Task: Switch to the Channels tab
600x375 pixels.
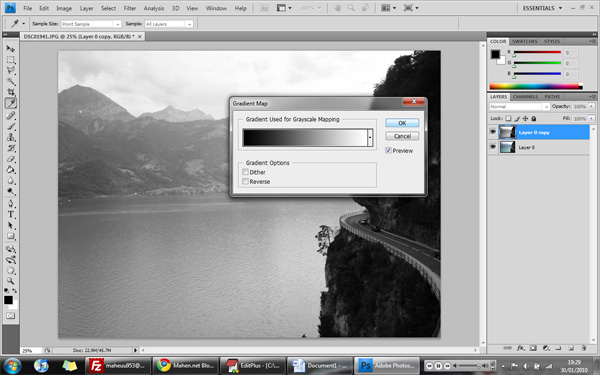Action: click(x=525, y=97)
